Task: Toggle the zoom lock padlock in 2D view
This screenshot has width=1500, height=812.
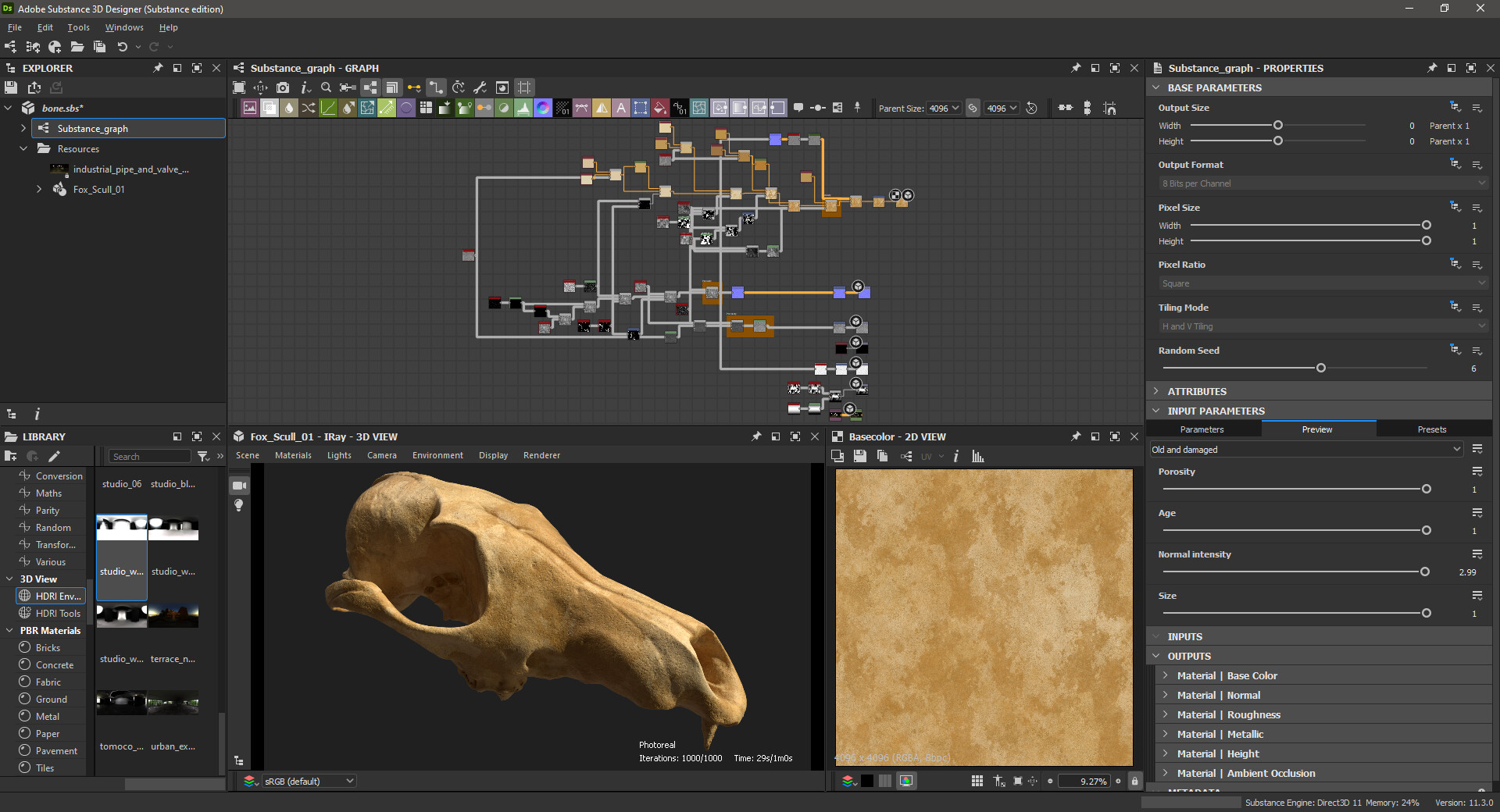Action: 1135,781
